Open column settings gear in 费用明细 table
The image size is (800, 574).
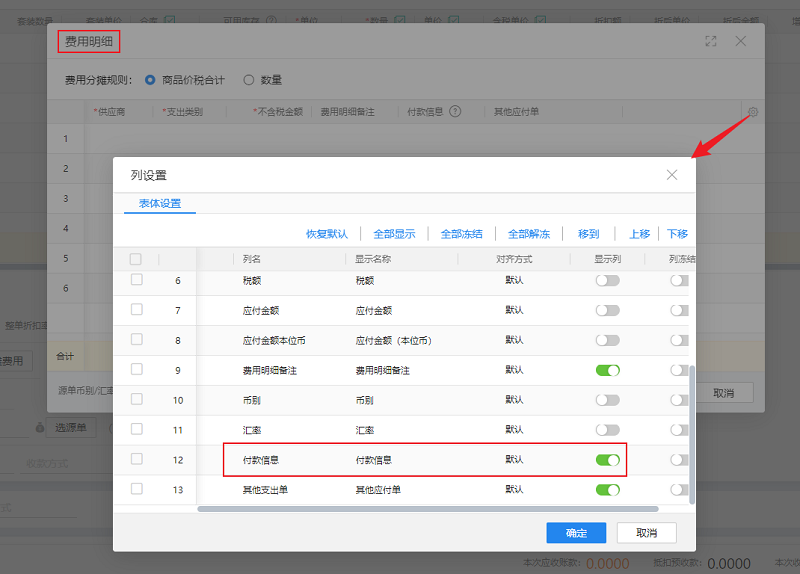tap(752, 112)
